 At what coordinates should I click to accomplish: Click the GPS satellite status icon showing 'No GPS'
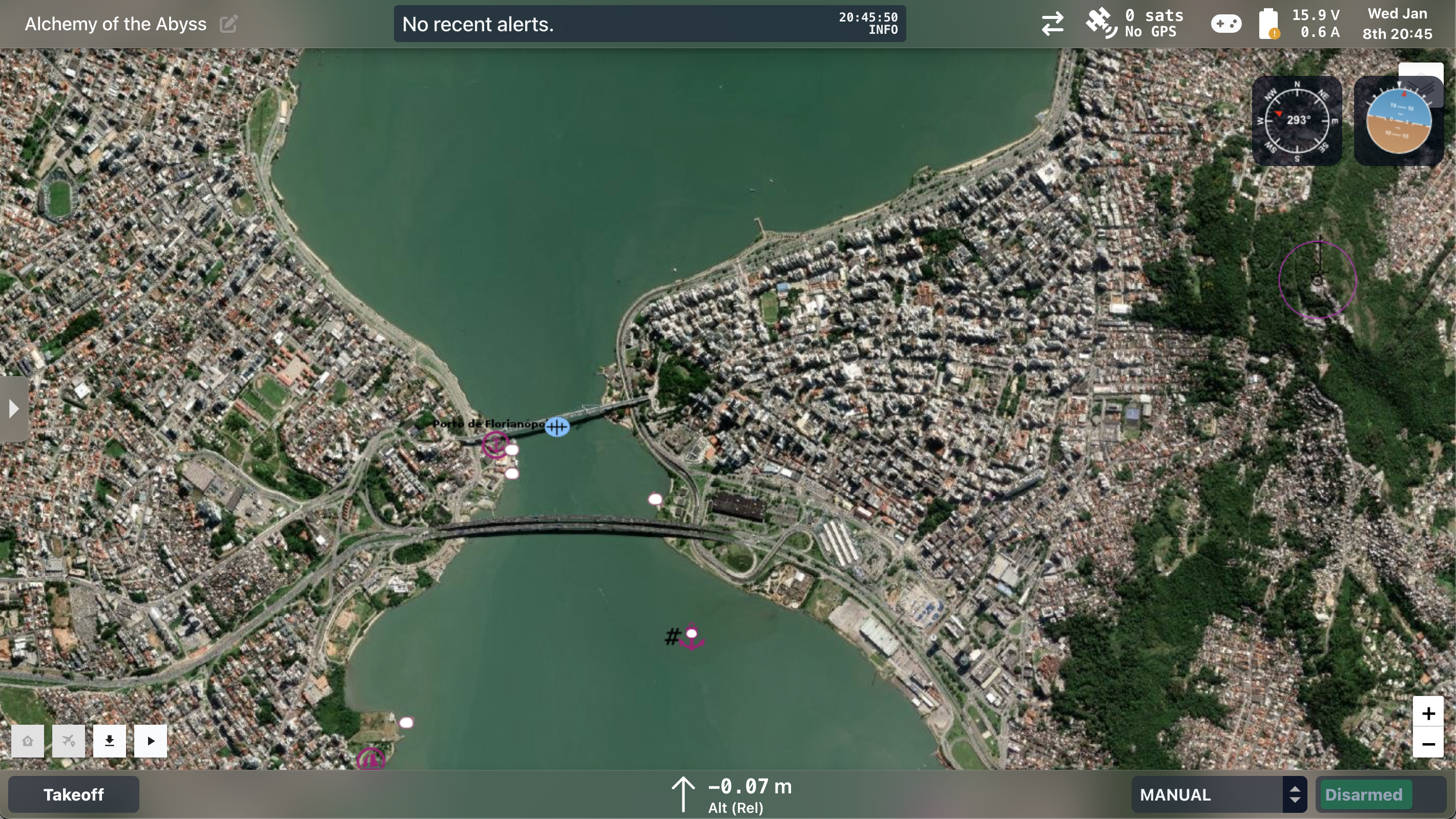1101,23
